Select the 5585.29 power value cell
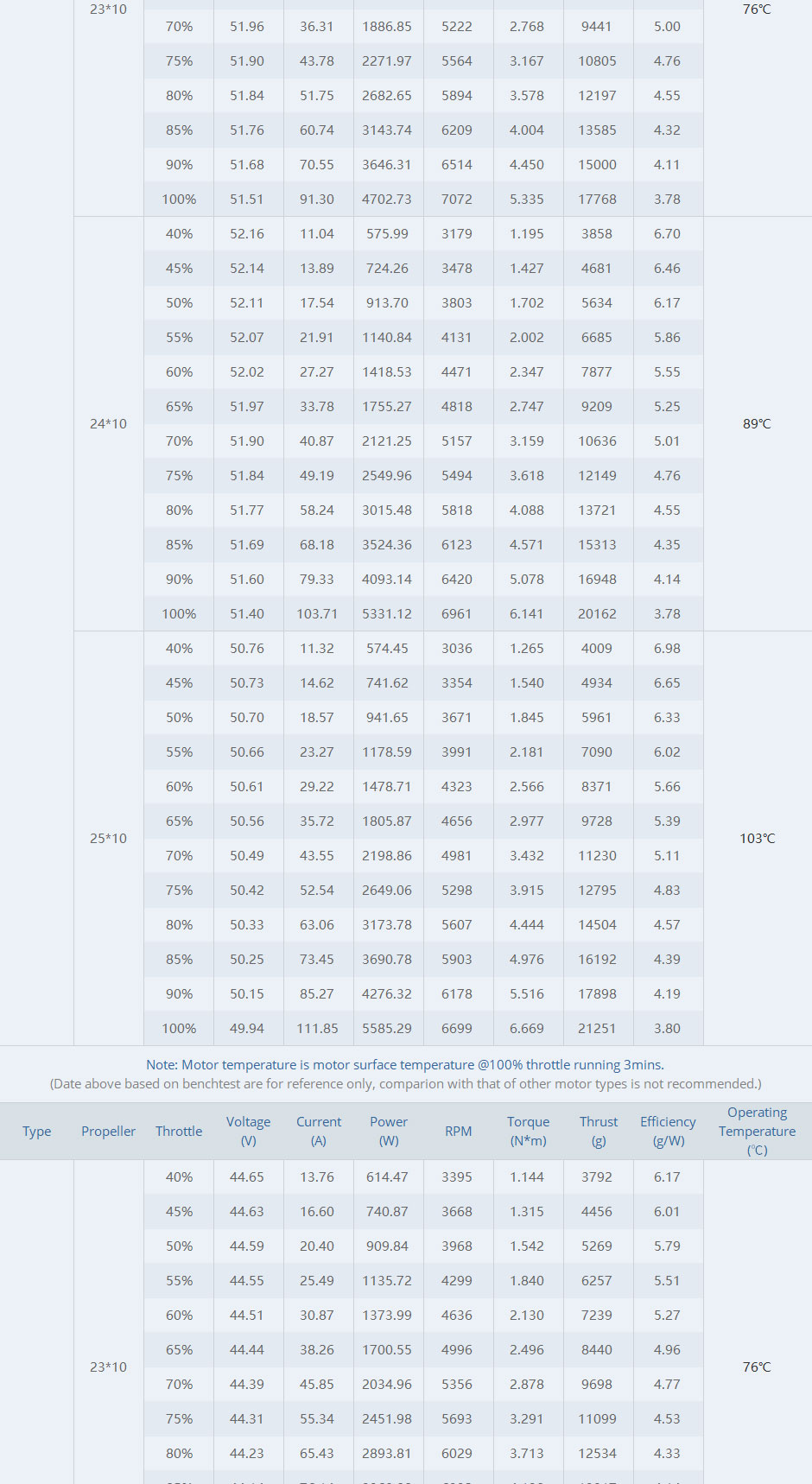 387,1028
